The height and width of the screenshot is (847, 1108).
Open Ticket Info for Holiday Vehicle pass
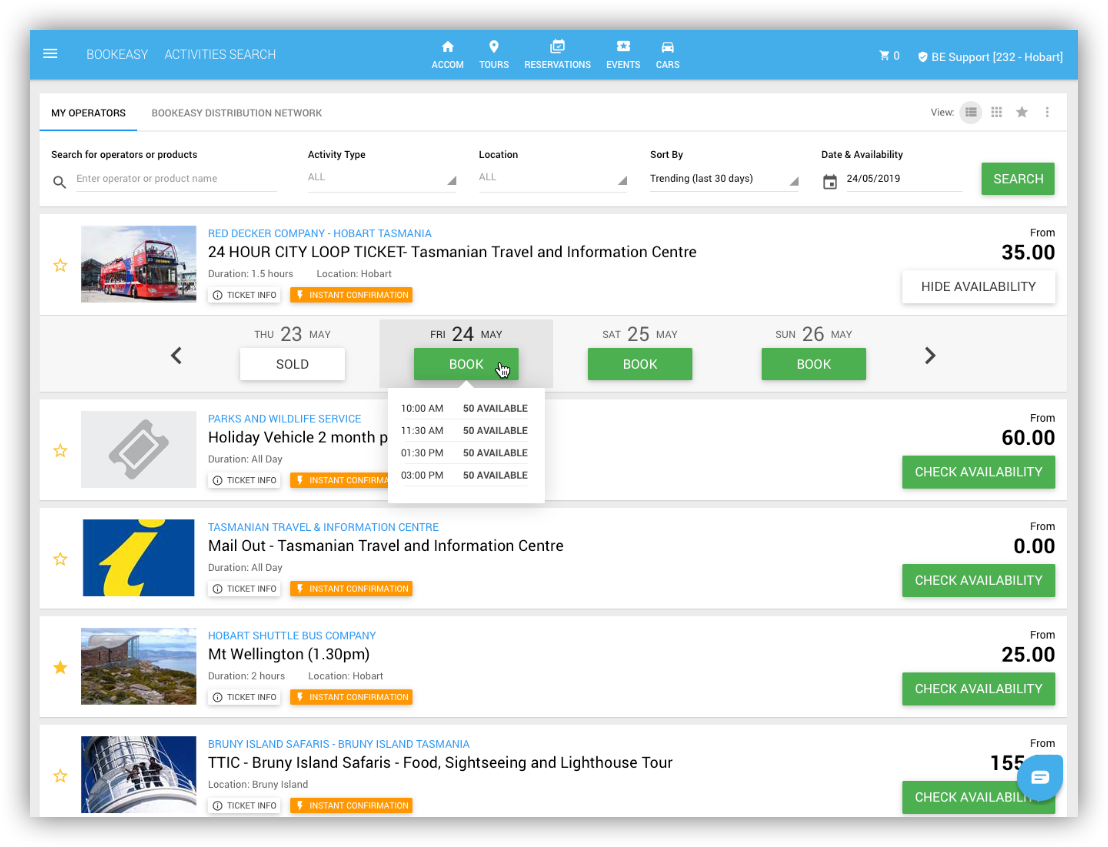click(244, 480)
